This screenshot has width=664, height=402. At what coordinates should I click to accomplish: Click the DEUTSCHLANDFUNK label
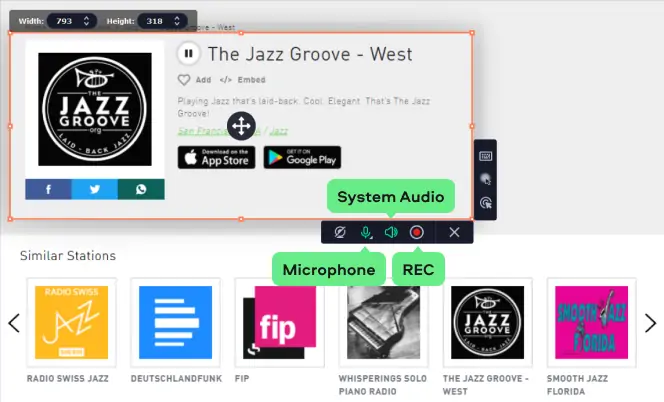pyautogui.click(x=176, y=378)
